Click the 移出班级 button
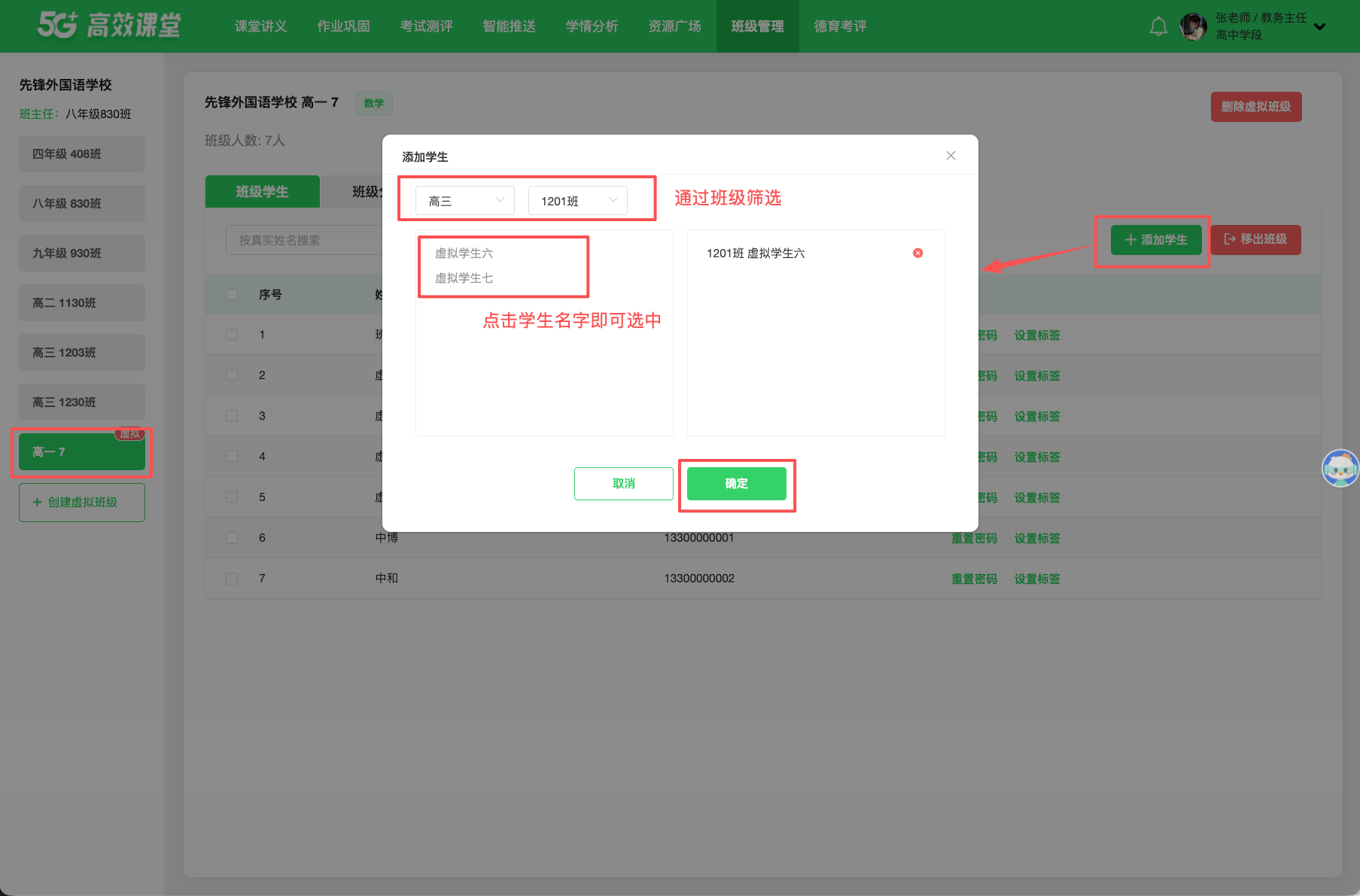Image resolution: width=1360 pixels, height=896 pixels. pyautogui.click(x=1255, y=240)
